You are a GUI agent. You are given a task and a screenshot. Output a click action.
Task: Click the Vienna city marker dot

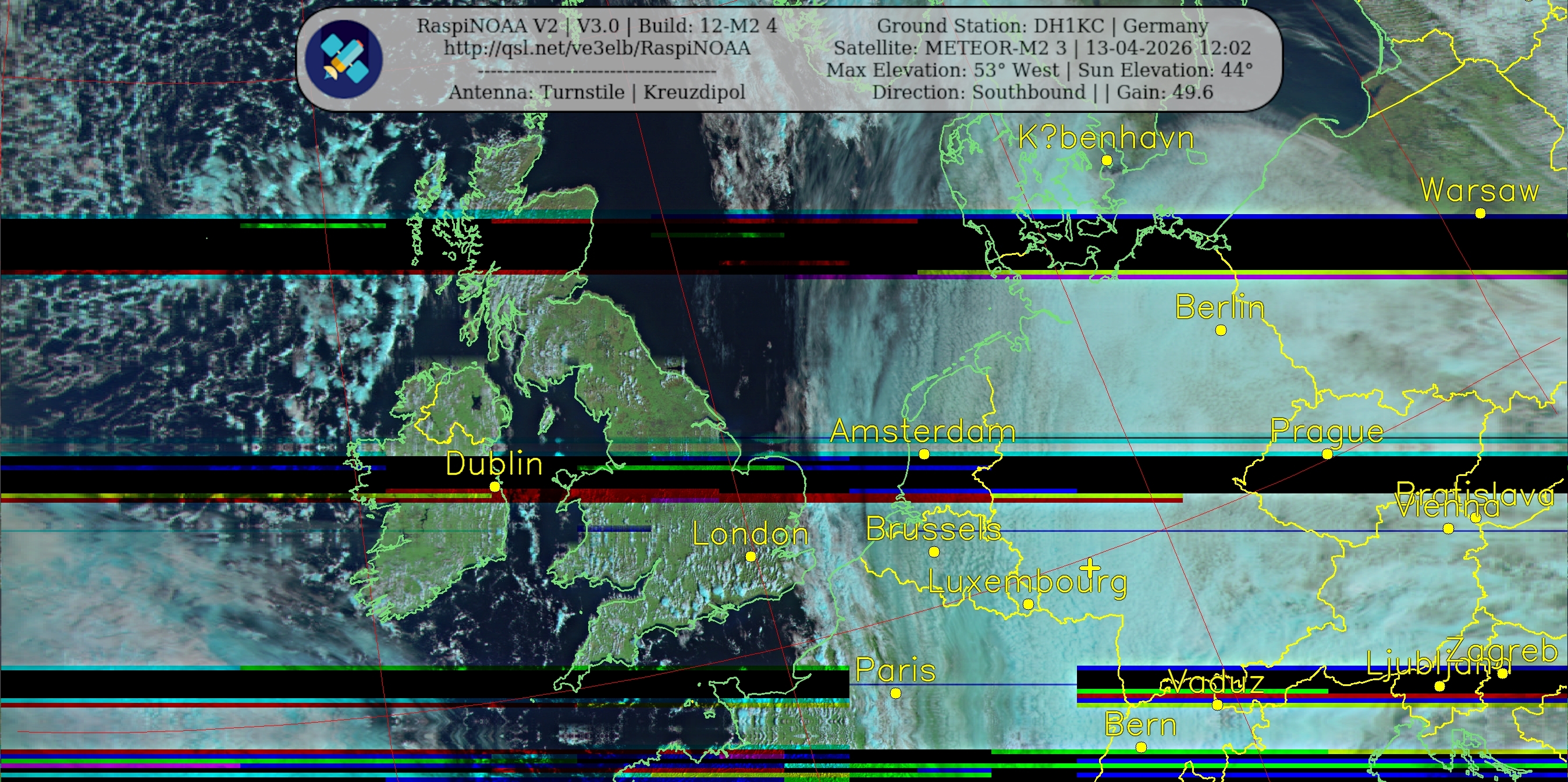[1449, 529]
